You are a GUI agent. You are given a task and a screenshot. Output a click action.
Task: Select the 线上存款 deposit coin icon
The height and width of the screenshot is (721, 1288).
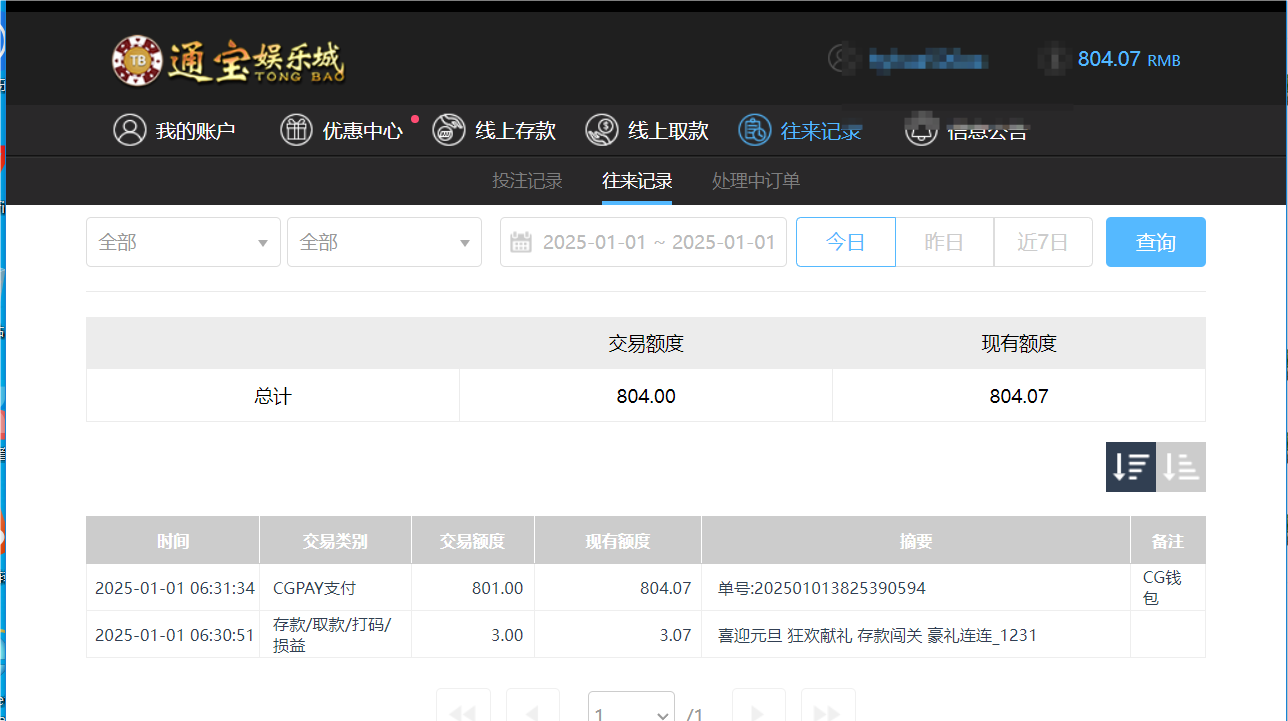(448, 130)
